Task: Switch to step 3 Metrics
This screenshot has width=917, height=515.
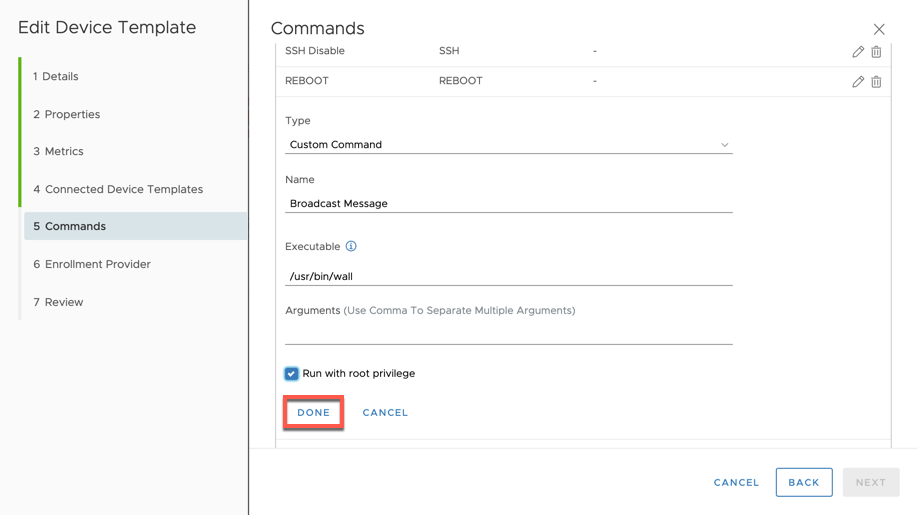Action: pyautogui.click(x=58, y=151)
